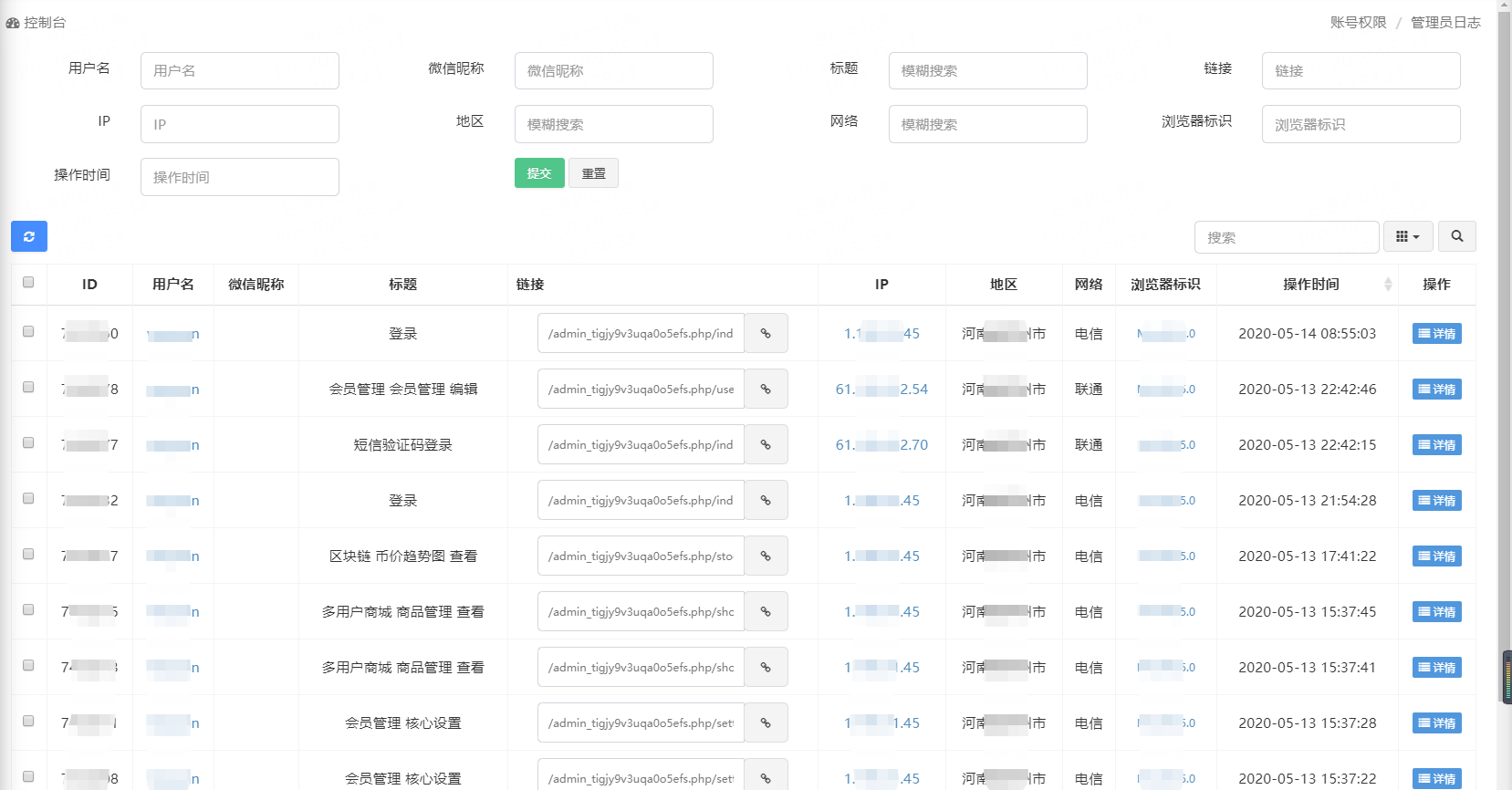The image size is (1512, 790).
Task: Open link icon for 17:41:22 row
Action: [766, 556]
